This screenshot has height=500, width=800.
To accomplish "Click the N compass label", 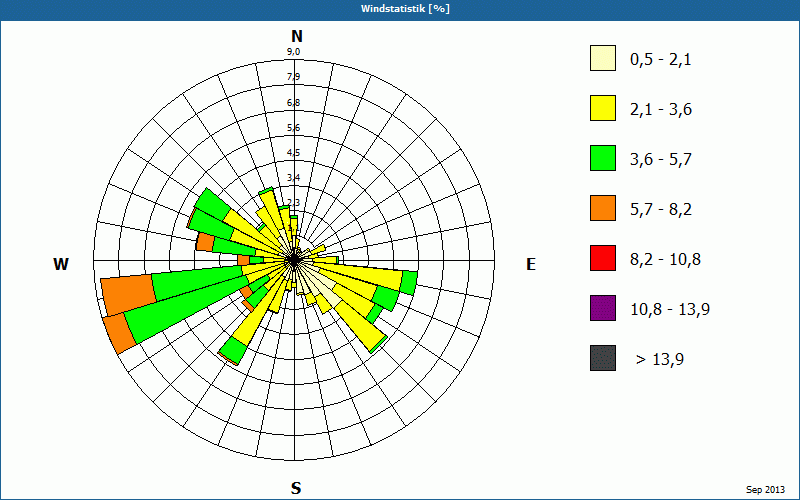I will [297, 36].
